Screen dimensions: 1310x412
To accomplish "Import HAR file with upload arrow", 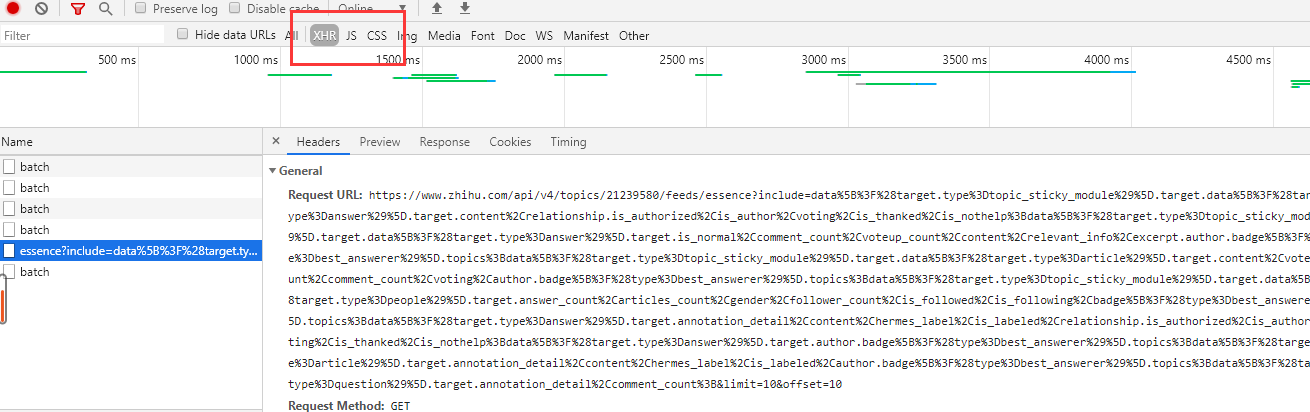I will point(436,8).
